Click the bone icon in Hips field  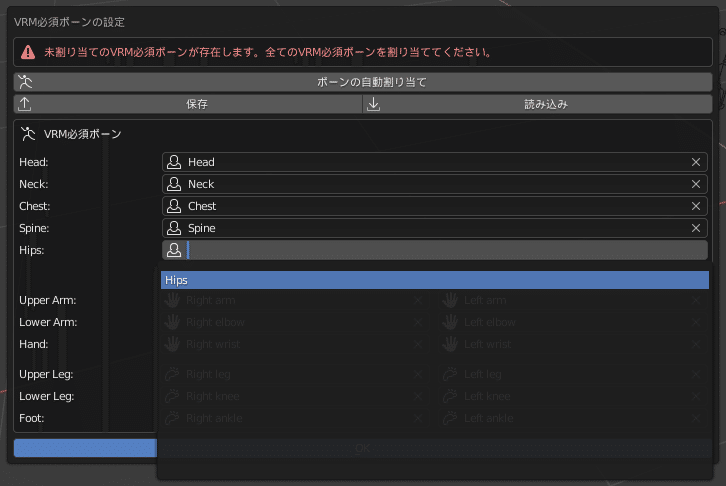pos(174,250)
